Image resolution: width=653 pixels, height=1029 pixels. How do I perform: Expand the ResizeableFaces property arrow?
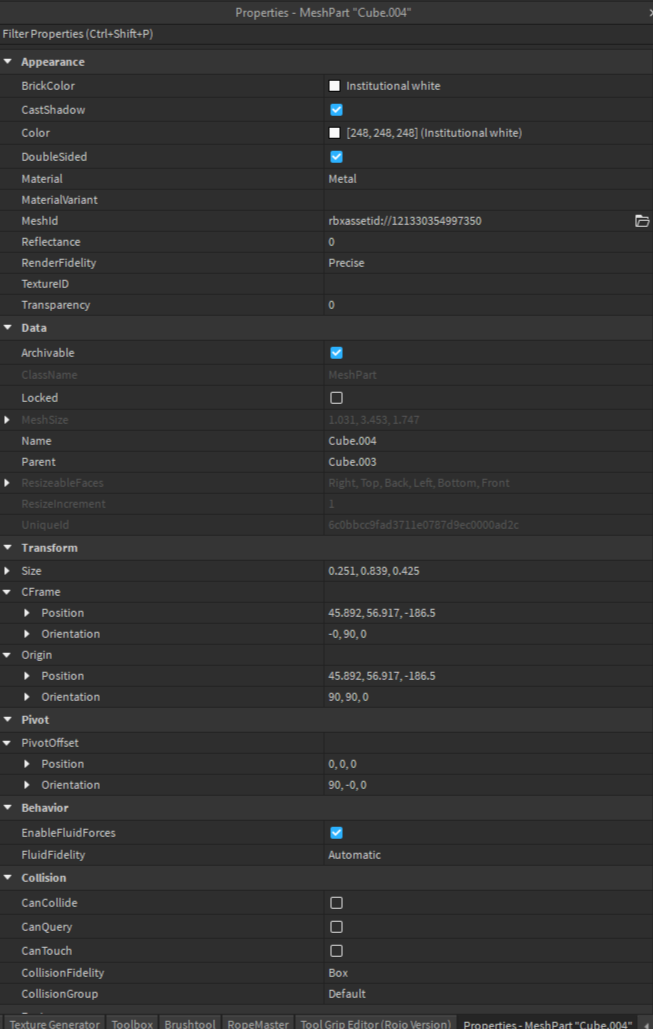tap(7, 482)
